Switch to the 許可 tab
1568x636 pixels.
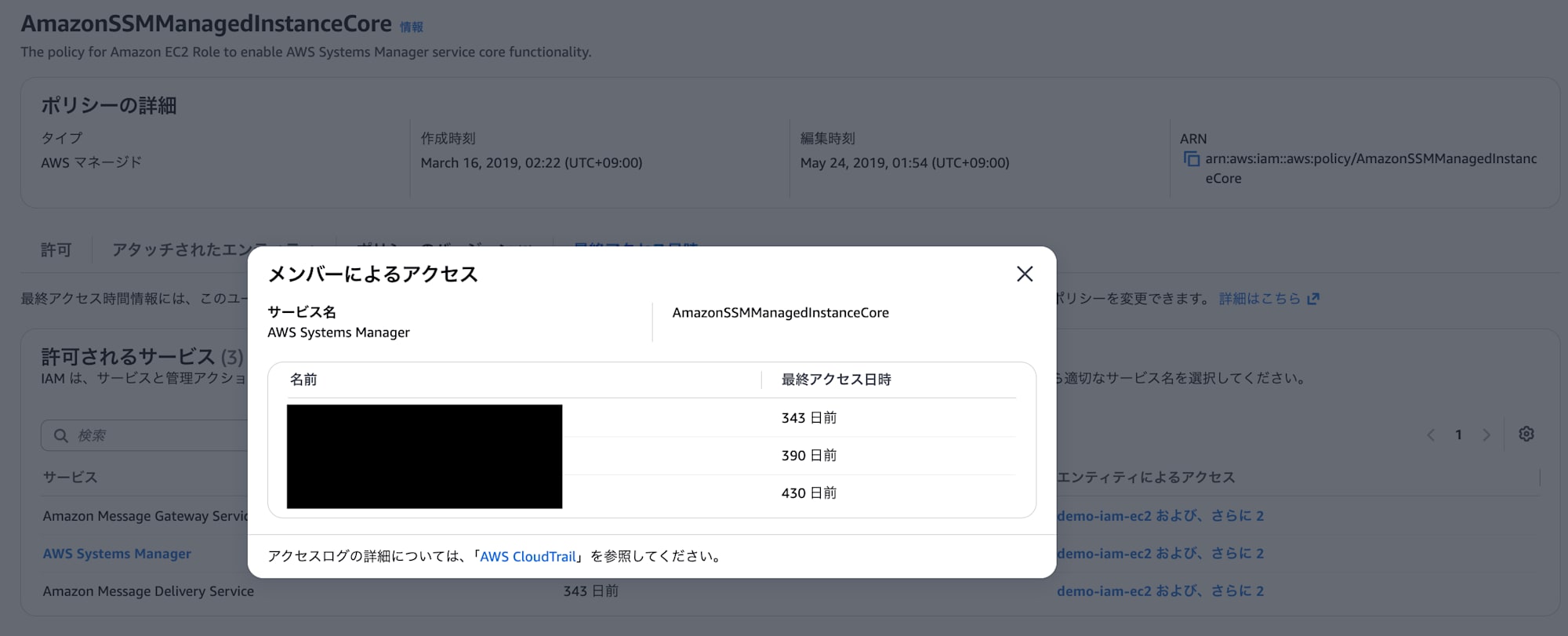pos(56,249)
